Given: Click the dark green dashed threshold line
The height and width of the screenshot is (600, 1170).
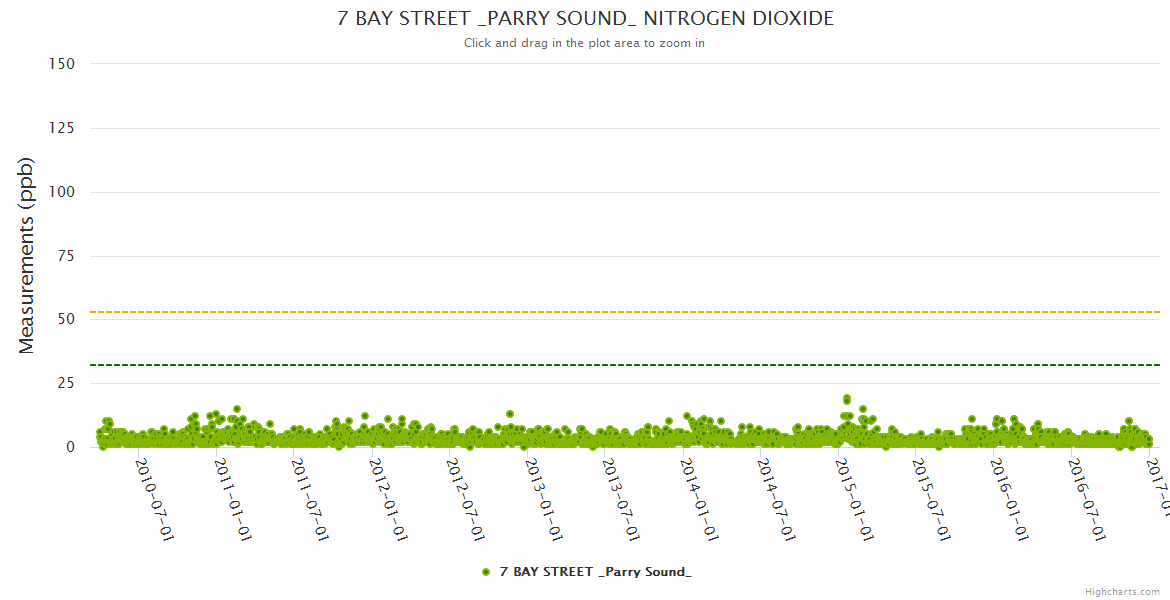Looking at the screenshot, I should [600, 365].
